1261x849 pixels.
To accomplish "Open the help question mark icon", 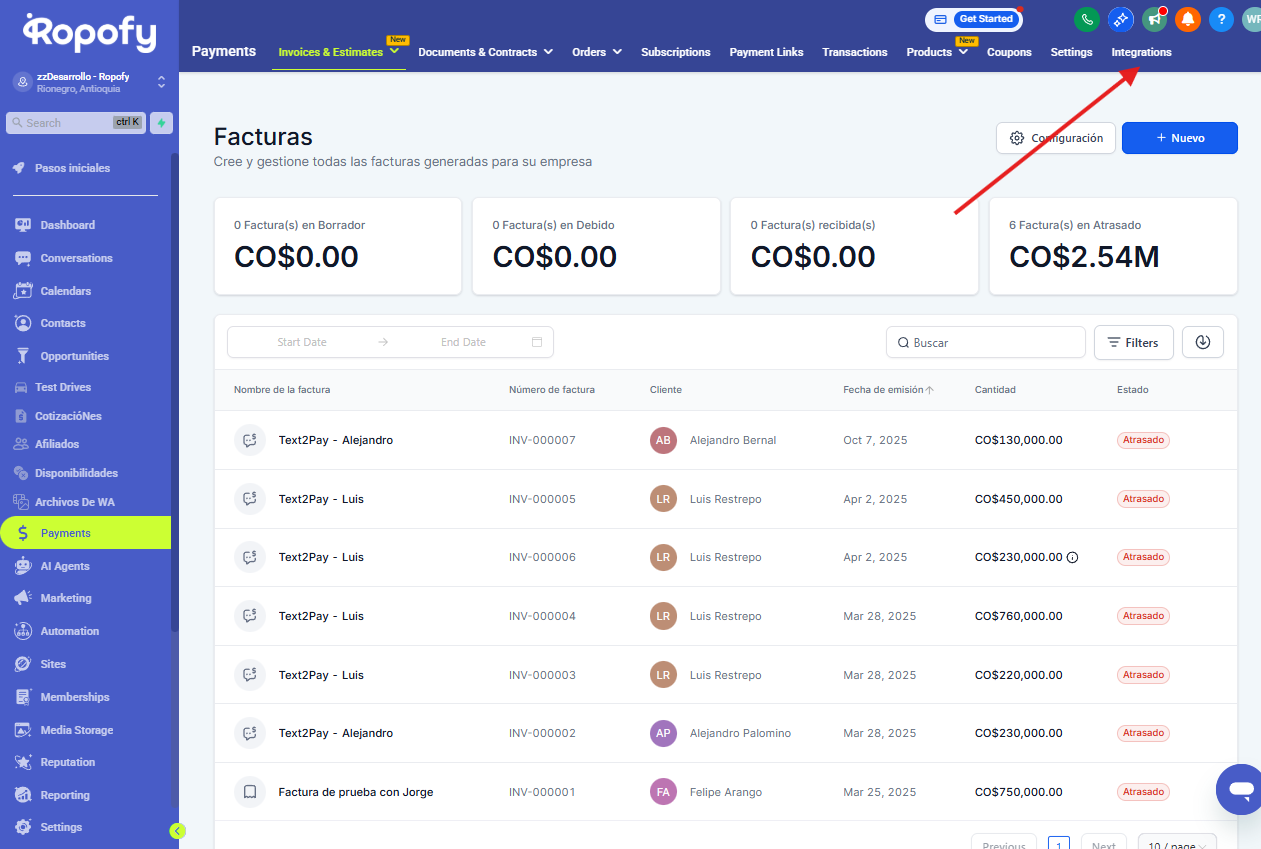I will [1220, 19].
